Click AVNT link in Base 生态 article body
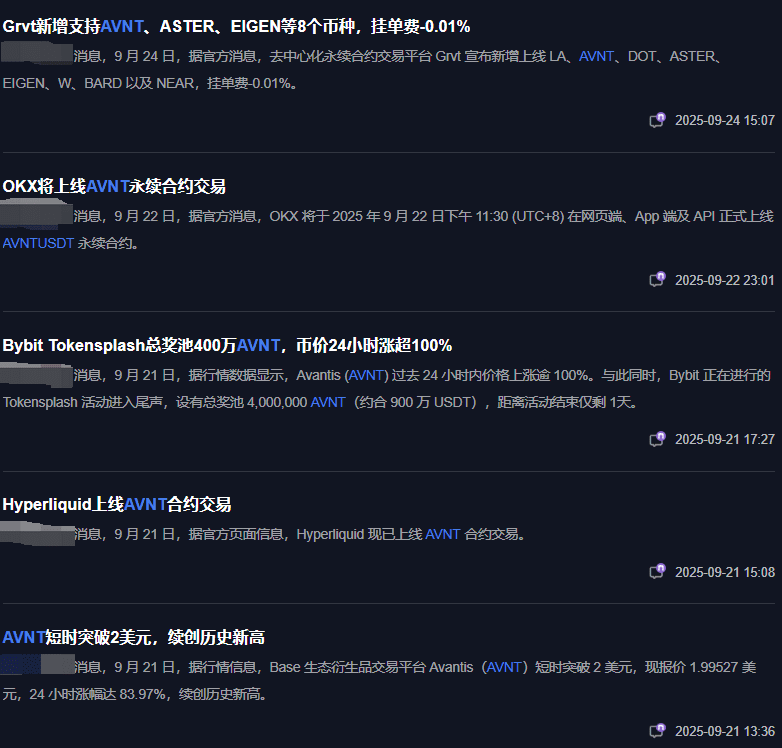This screenshot has width=782, height=748. click(504, 667)
